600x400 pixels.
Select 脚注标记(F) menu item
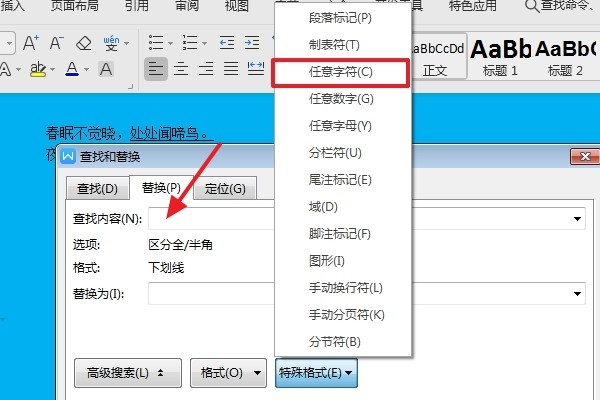342,234
